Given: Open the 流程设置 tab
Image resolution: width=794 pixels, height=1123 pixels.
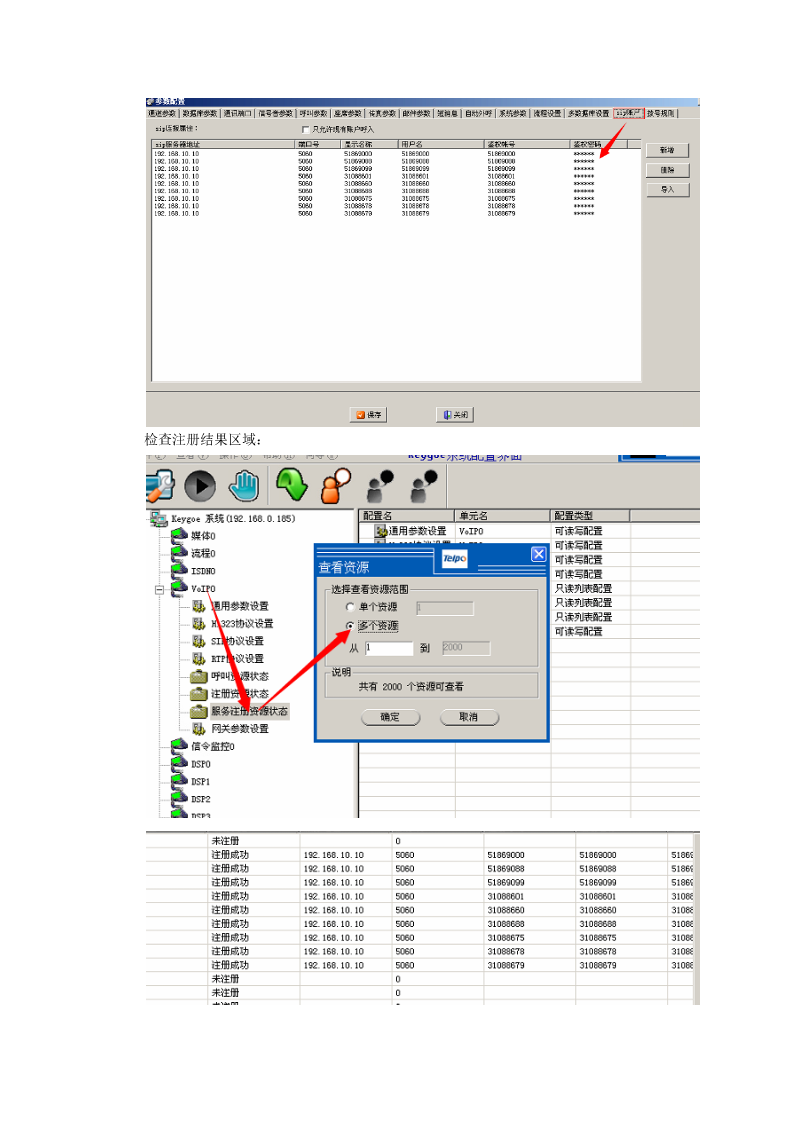Looking at the screenshot, I should (x=548, y=113).
